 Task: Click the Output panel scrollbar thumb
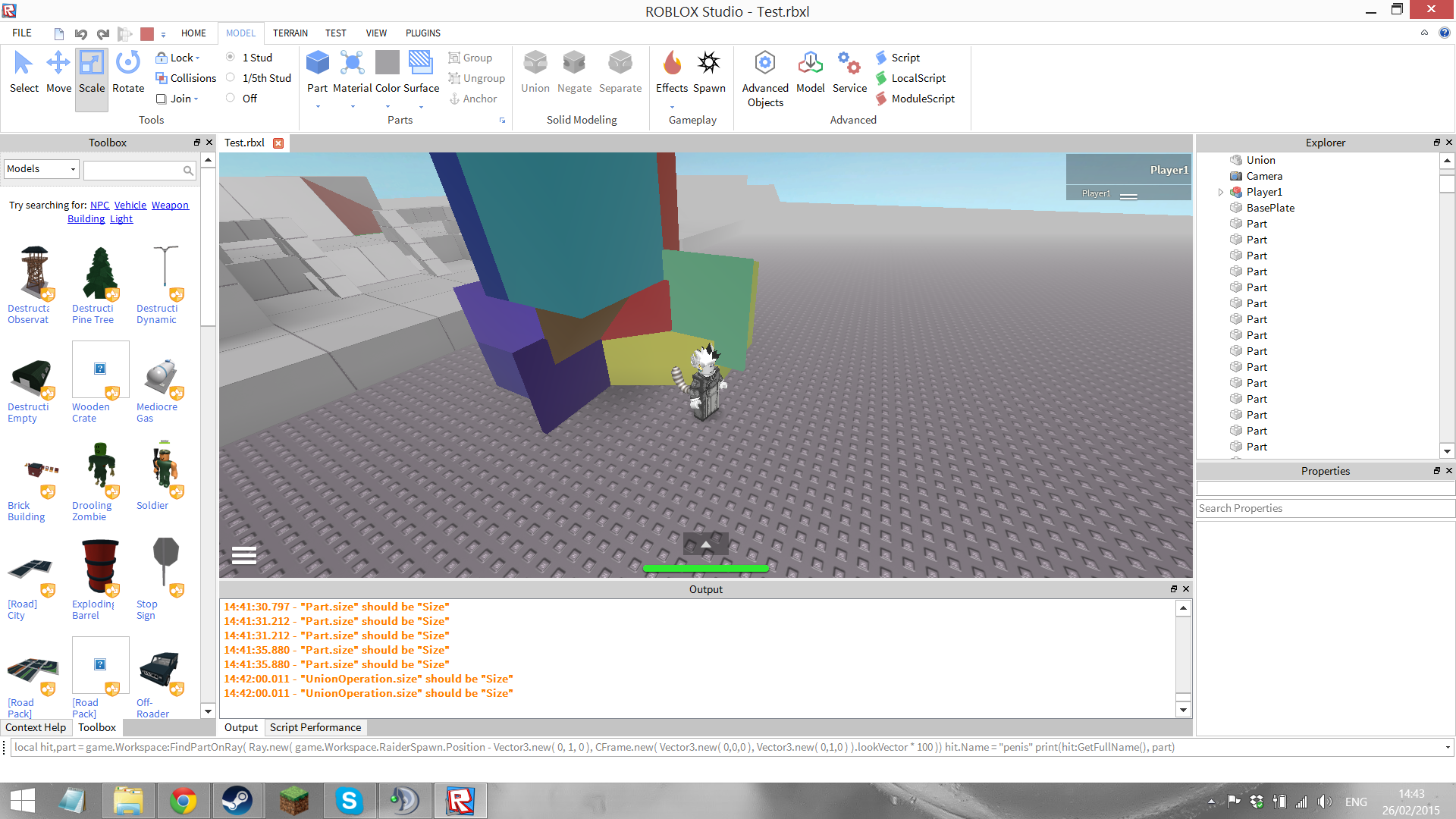click(1183, 698)
